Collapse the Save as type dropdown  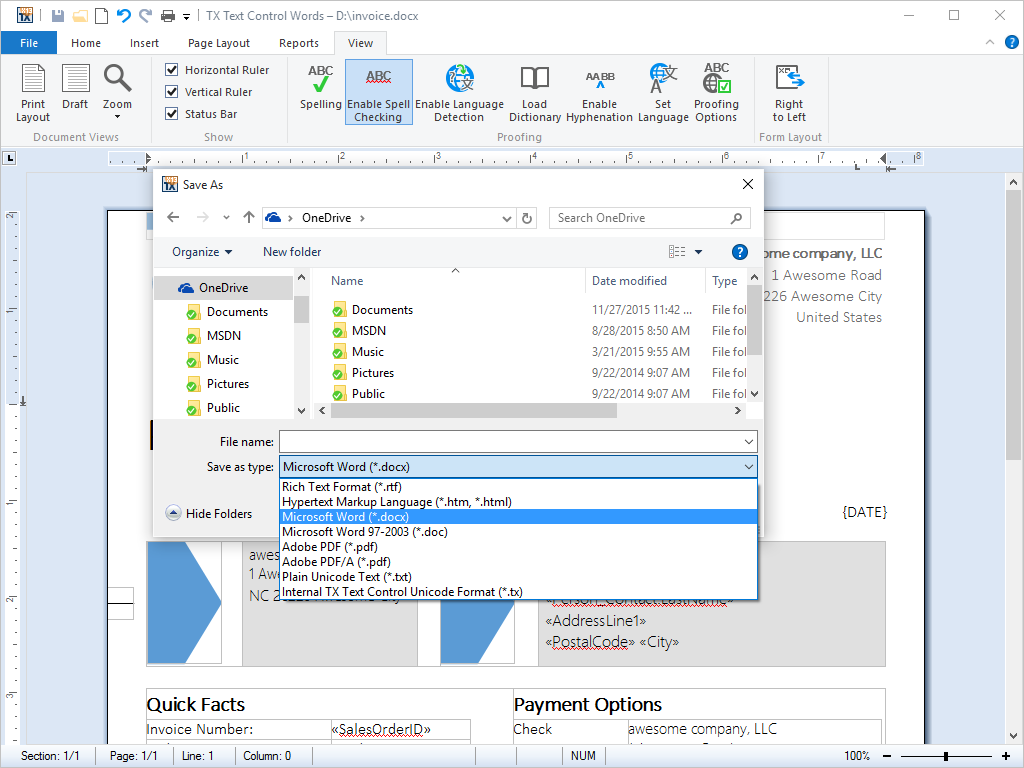tap(749, 467)
